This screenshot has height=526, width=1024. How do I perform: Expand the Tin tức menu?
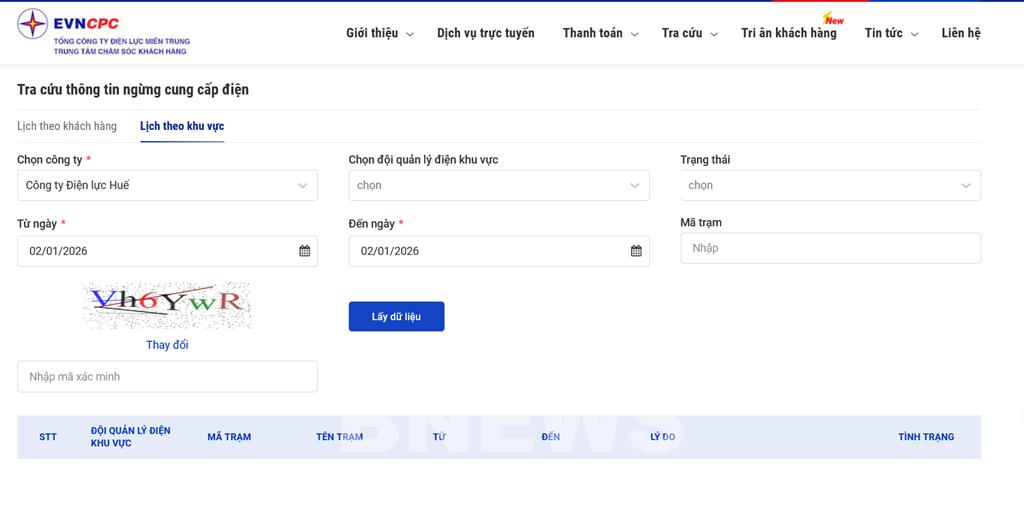tap(889, 33)
